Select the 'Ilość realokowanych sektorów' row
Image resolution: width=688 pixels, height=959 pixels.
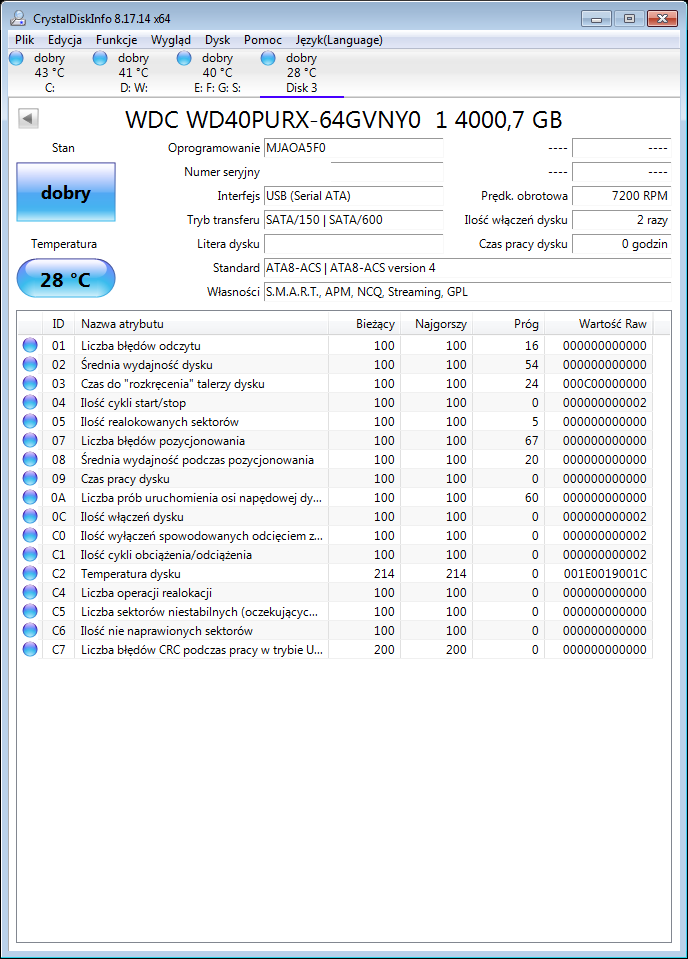pos(335,421)
